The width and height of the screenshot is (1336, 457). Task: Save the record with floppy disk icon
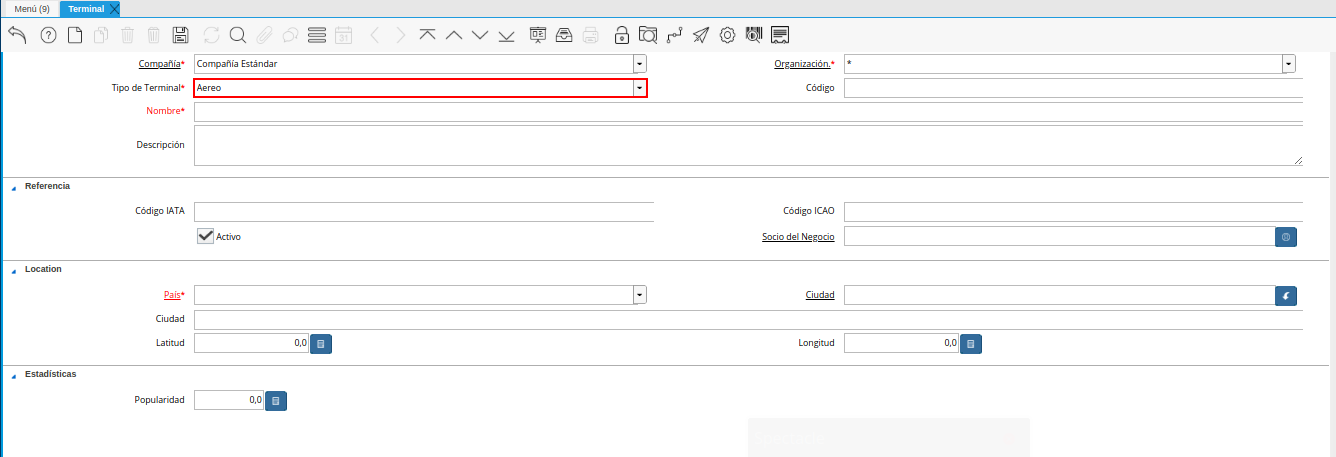tap(180, 35)
